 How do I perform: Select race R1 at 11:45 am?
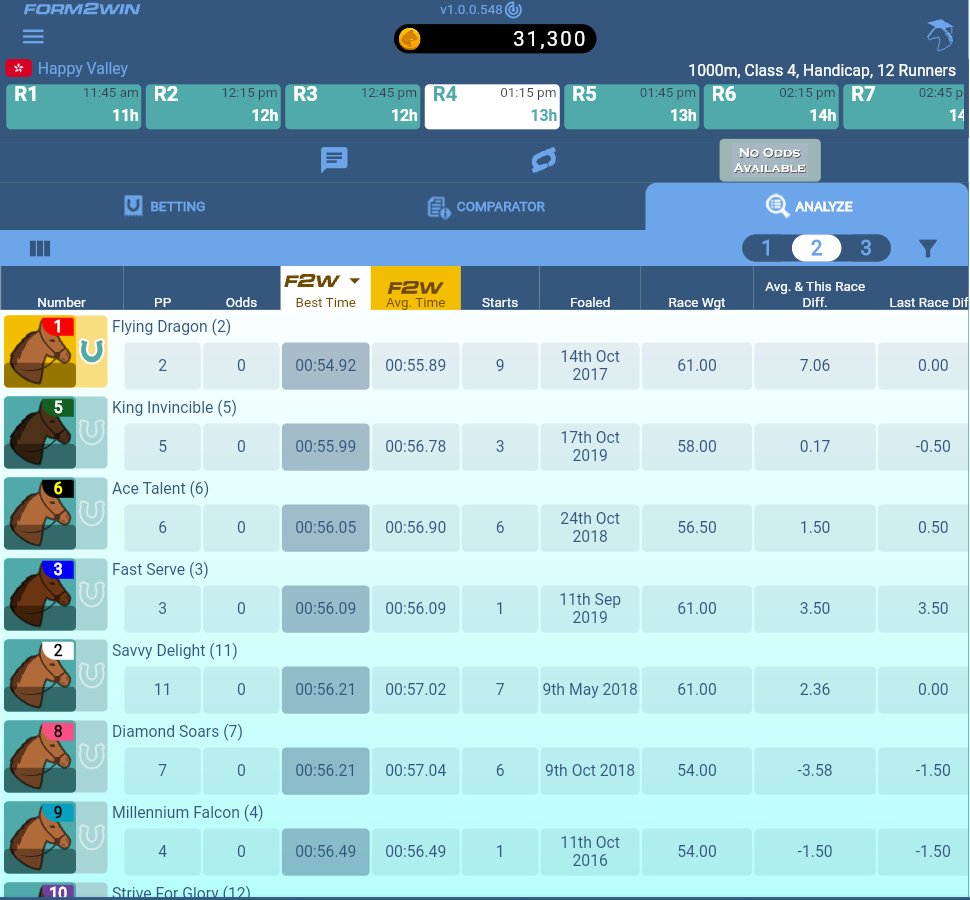point(74,106)
